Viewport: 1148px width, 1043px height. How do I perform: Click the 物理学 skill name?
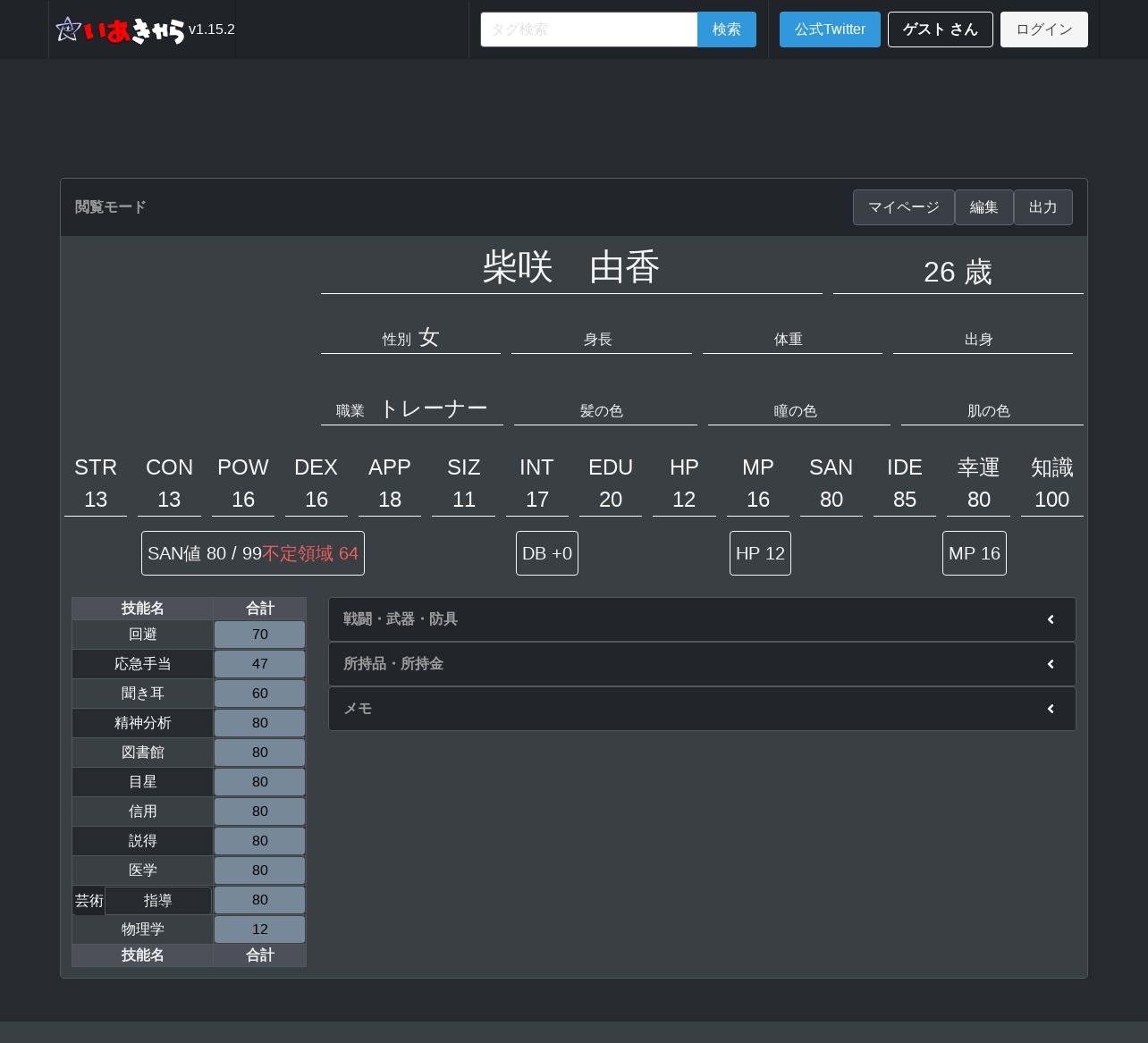(143, 929)
